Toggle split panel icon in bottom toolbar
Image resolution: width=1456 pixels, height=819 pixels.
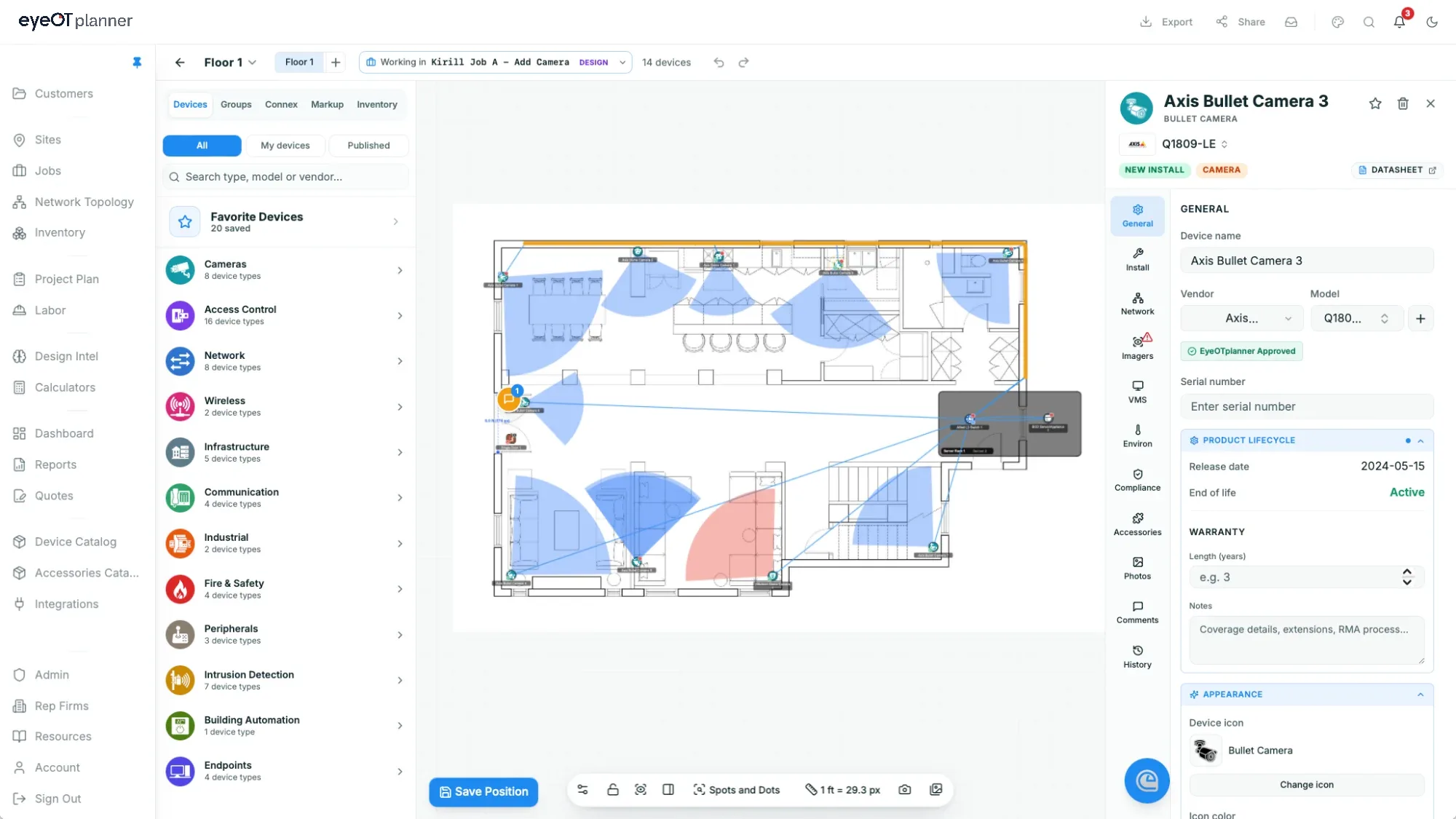pos(668,790)
